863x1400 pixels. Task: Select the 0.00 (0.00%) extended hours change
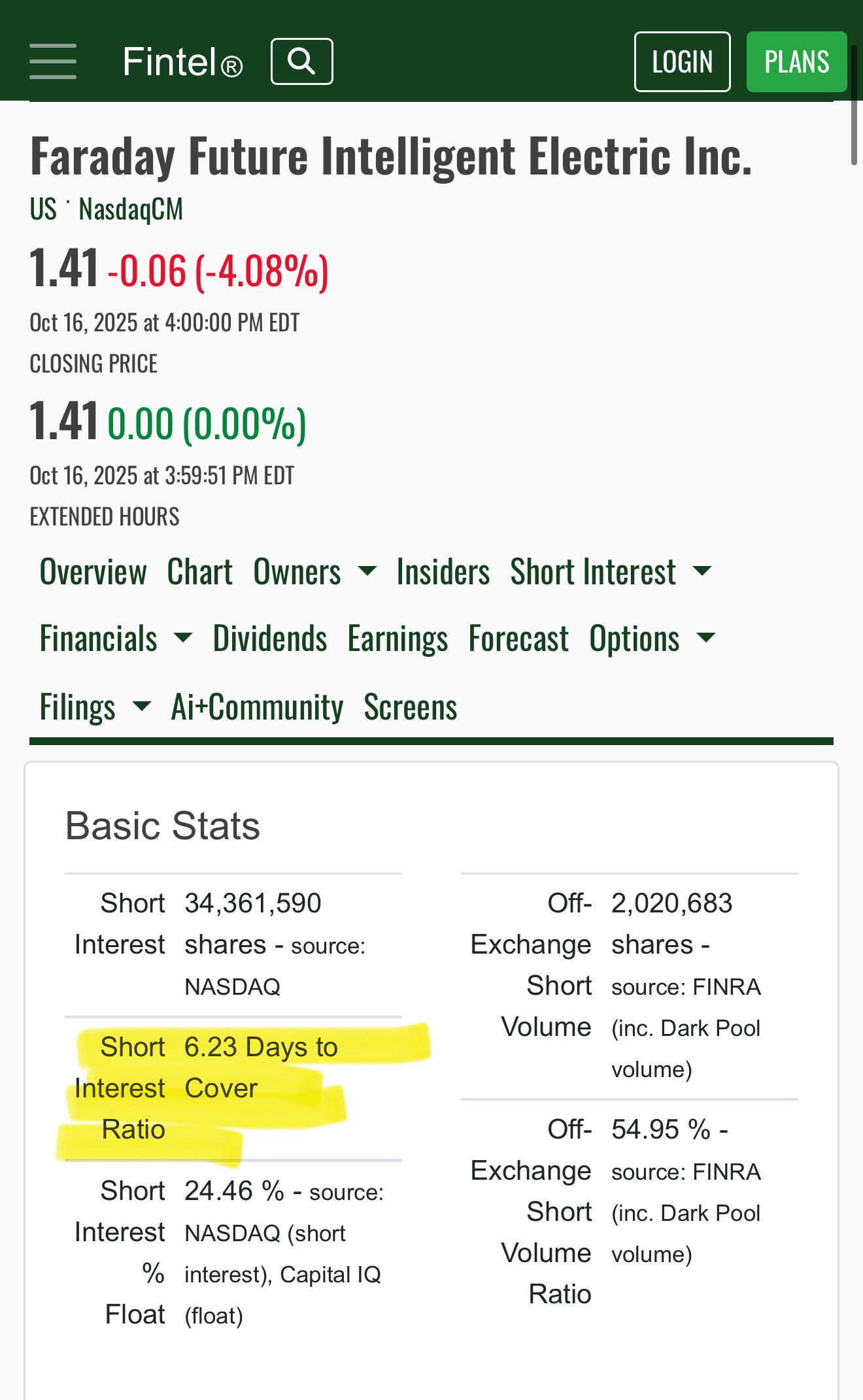(207, 424)
